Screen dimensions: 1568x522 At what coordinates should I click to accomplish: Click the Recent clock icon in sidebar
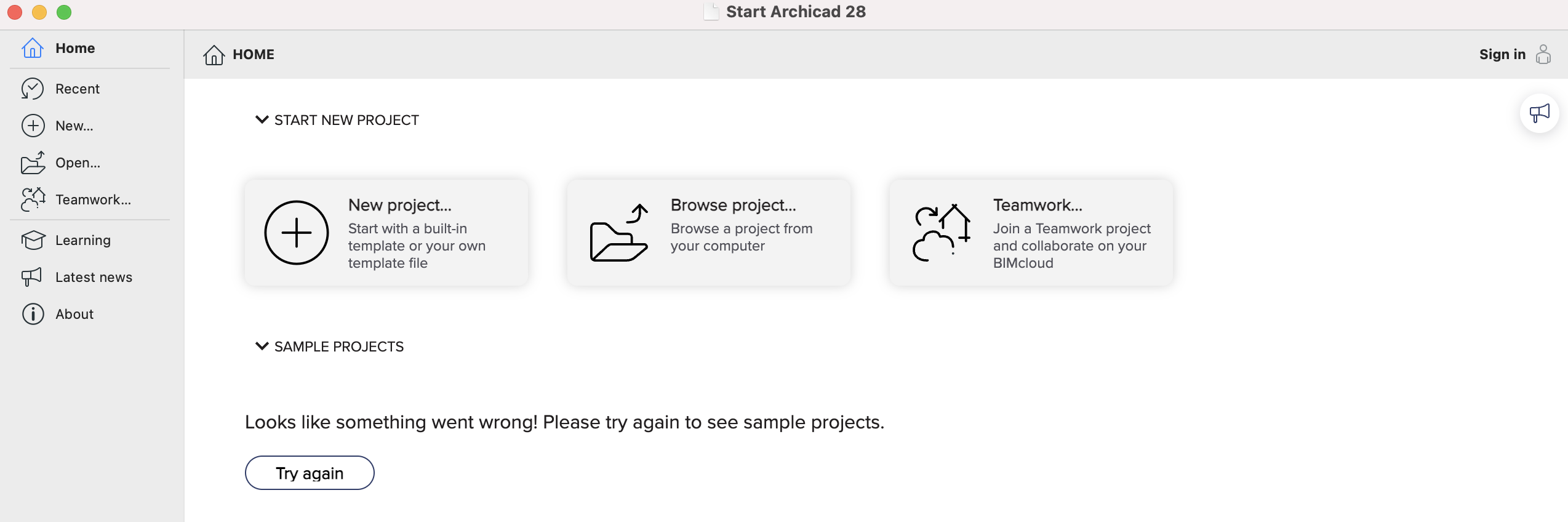point(33,89)
